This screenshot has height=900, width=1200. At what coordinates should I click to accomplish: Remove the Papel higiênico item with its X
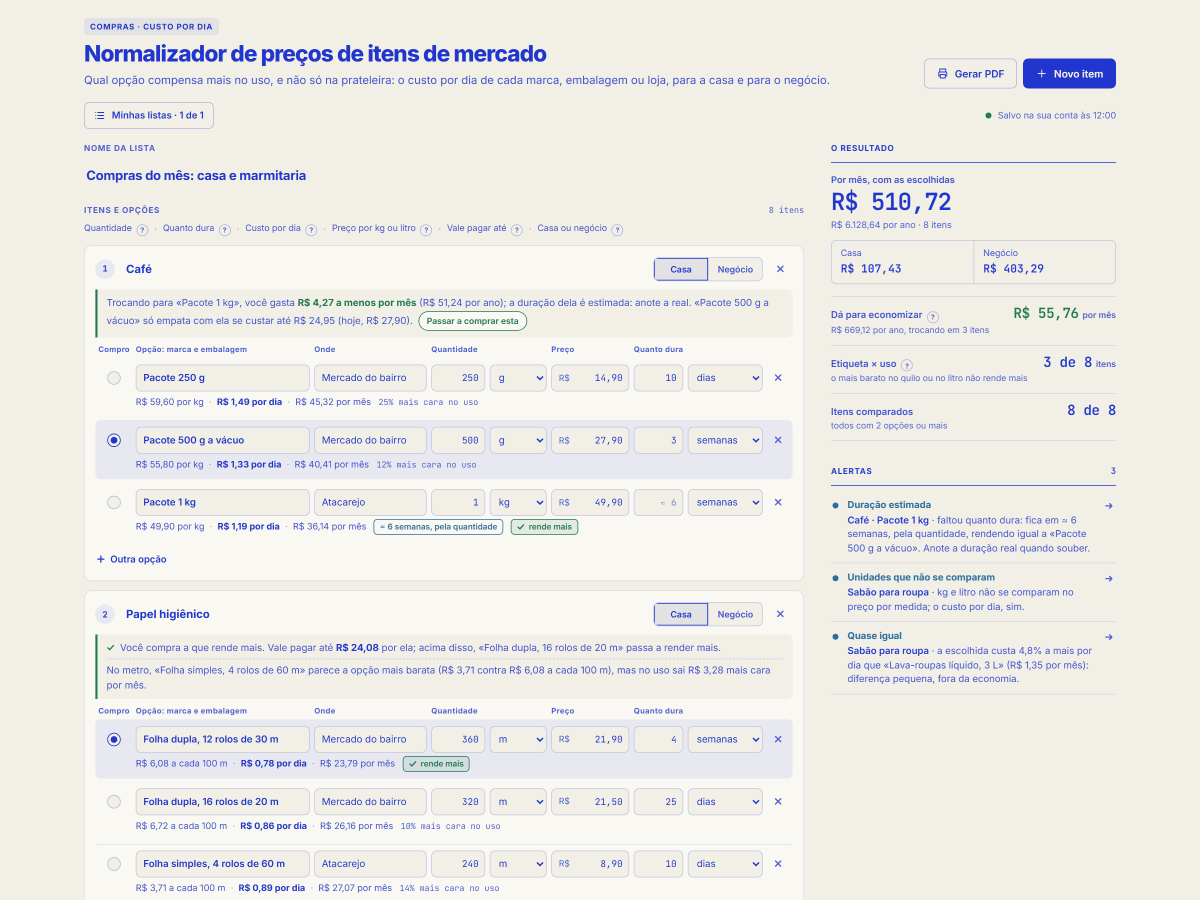781,614
